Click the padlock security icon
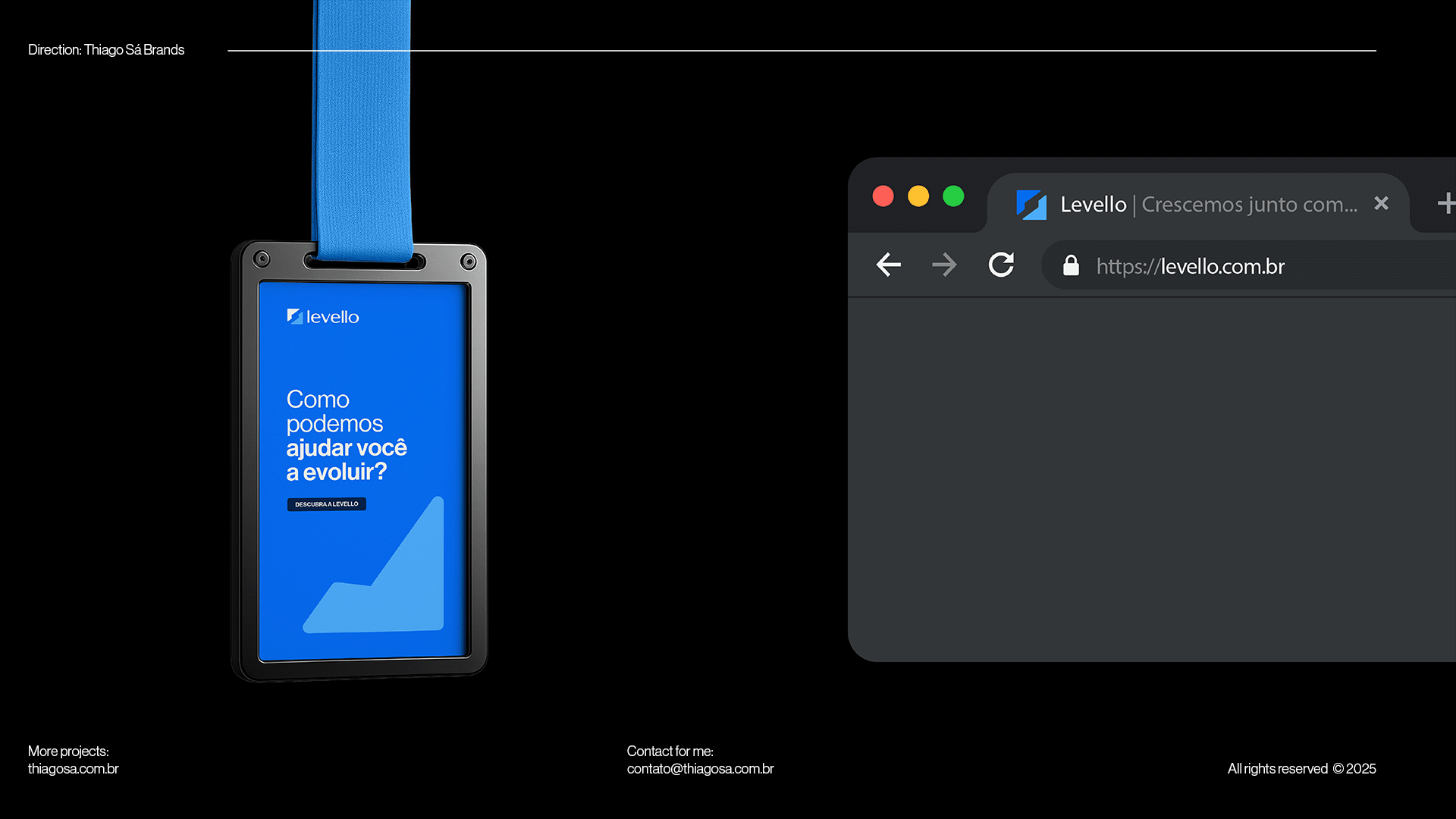This screenshot has width=1456, height=819. tap(1071, 265)
